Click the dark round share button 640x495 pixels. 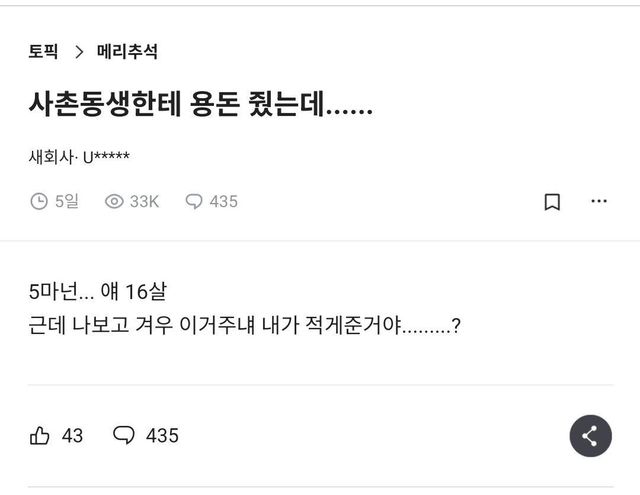tap(590, 435)
